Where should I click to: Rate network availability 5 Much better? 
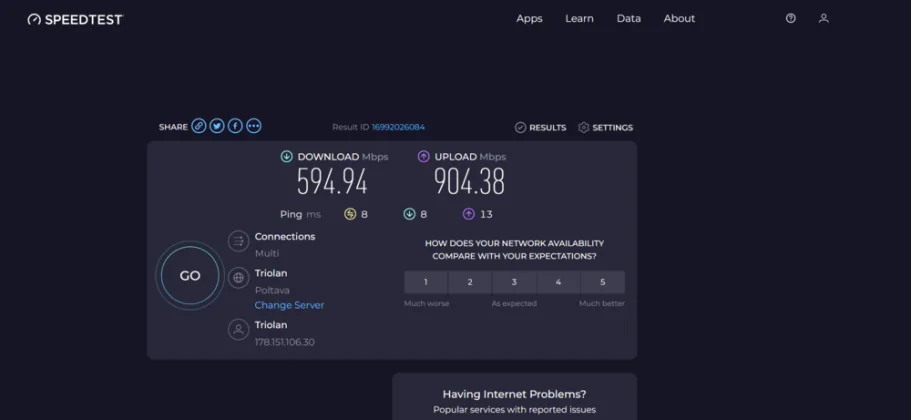tap(602, 282)
